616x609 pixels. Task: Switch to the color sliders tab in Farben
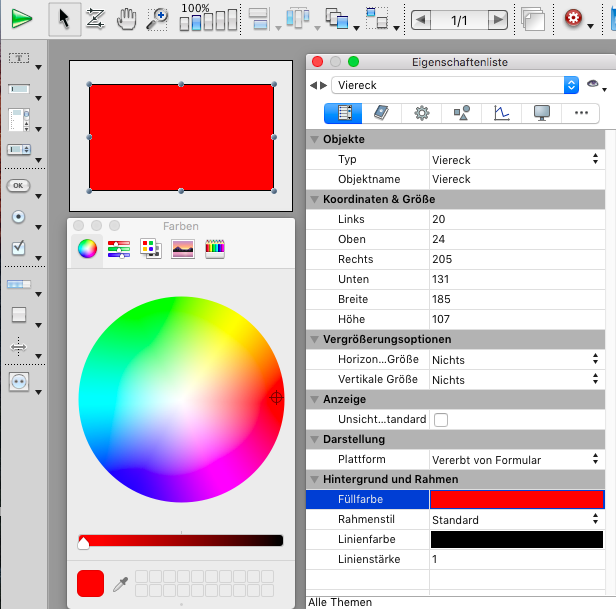(119, 250)
